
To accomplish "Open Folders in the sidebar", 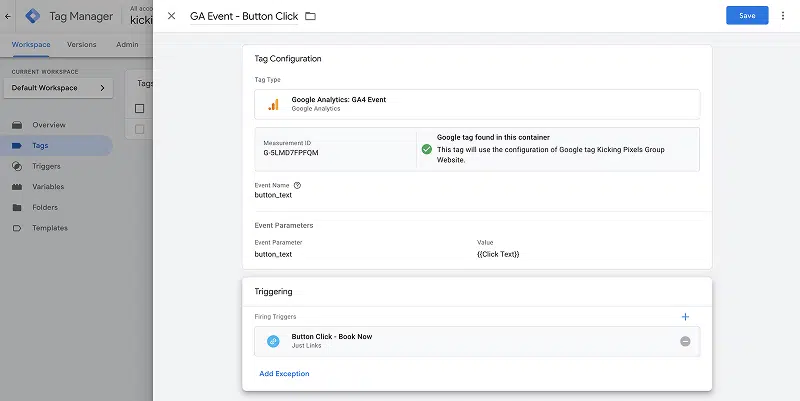I will (x=45, y=208).
